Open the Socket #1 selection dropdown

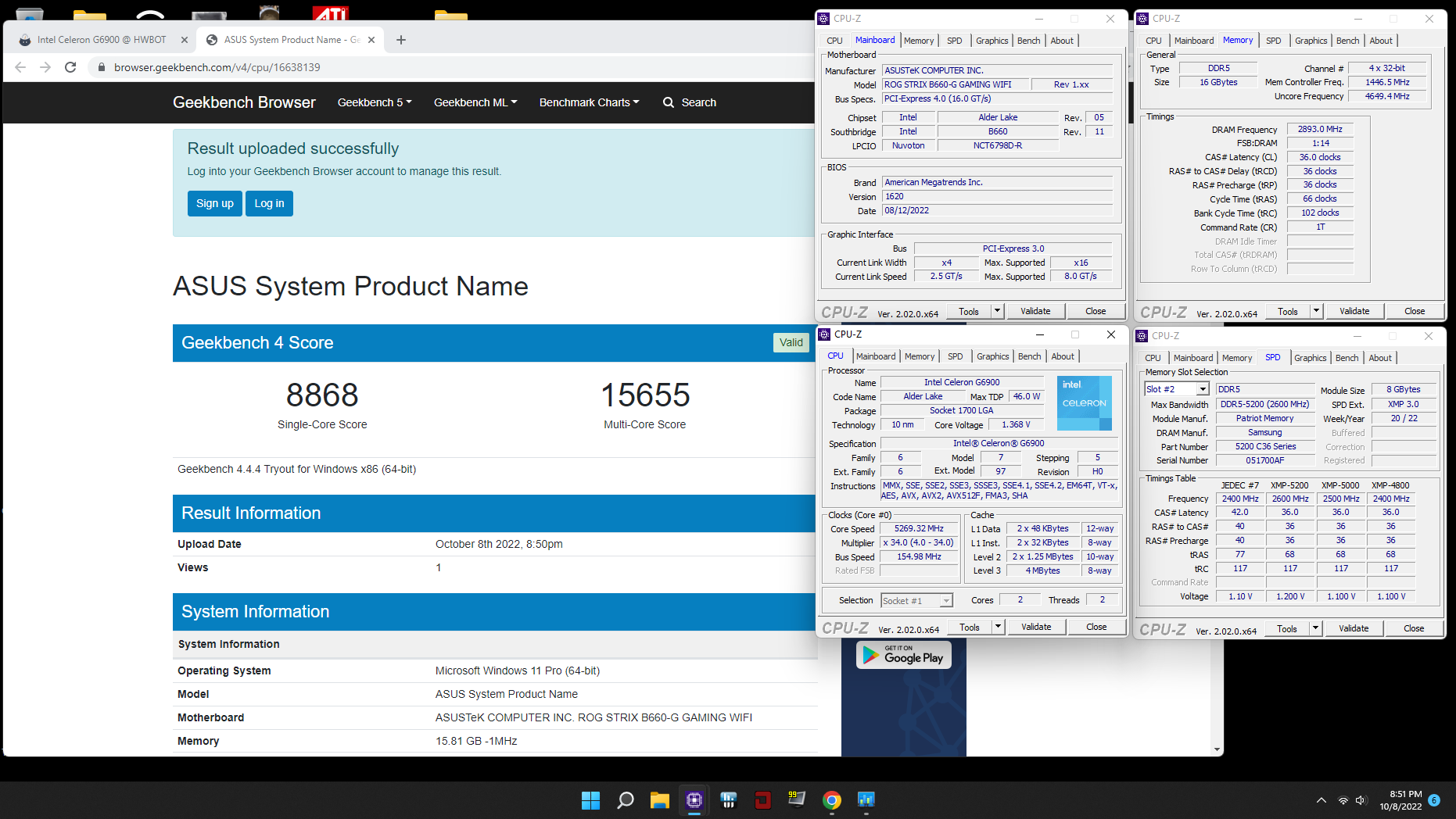pos(946,601)
